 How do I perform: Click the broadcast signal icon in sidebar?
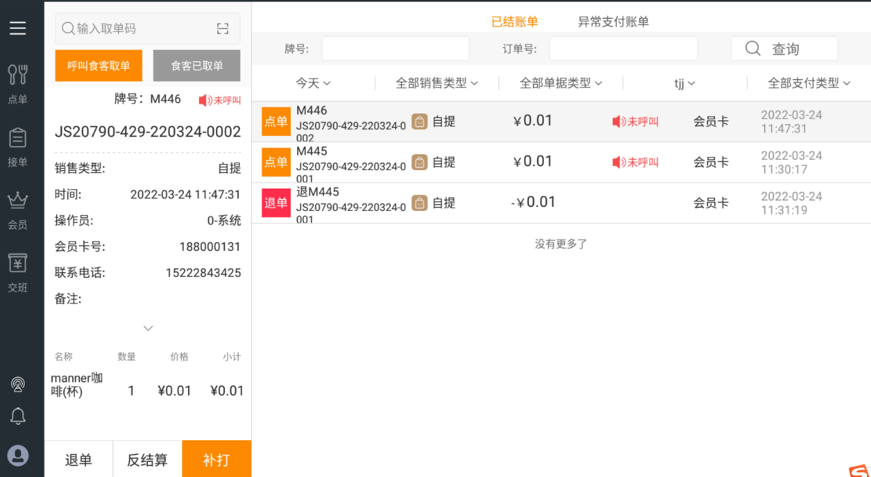click(18, 384)
